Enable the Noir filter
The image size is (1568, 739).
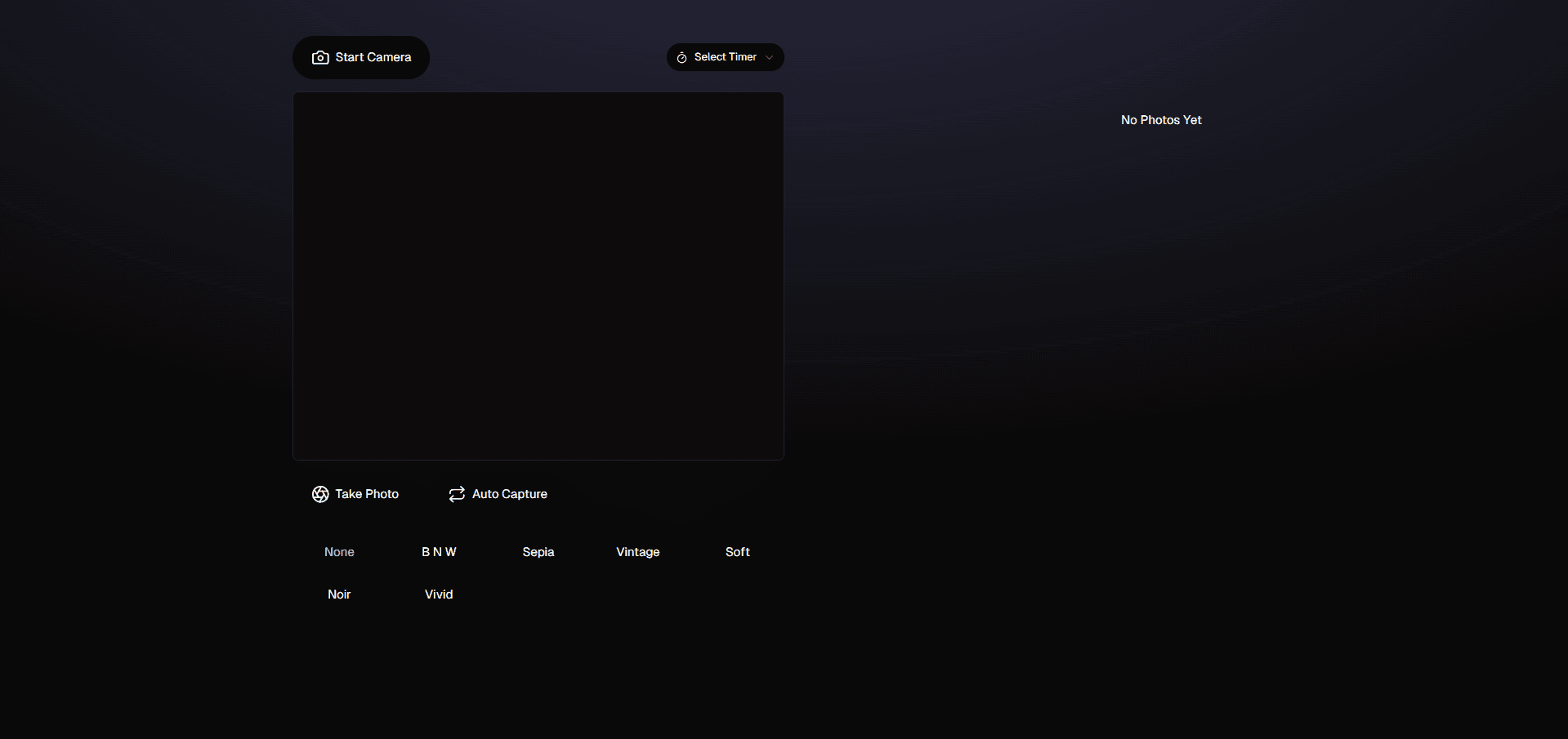(x=339, y=594)
